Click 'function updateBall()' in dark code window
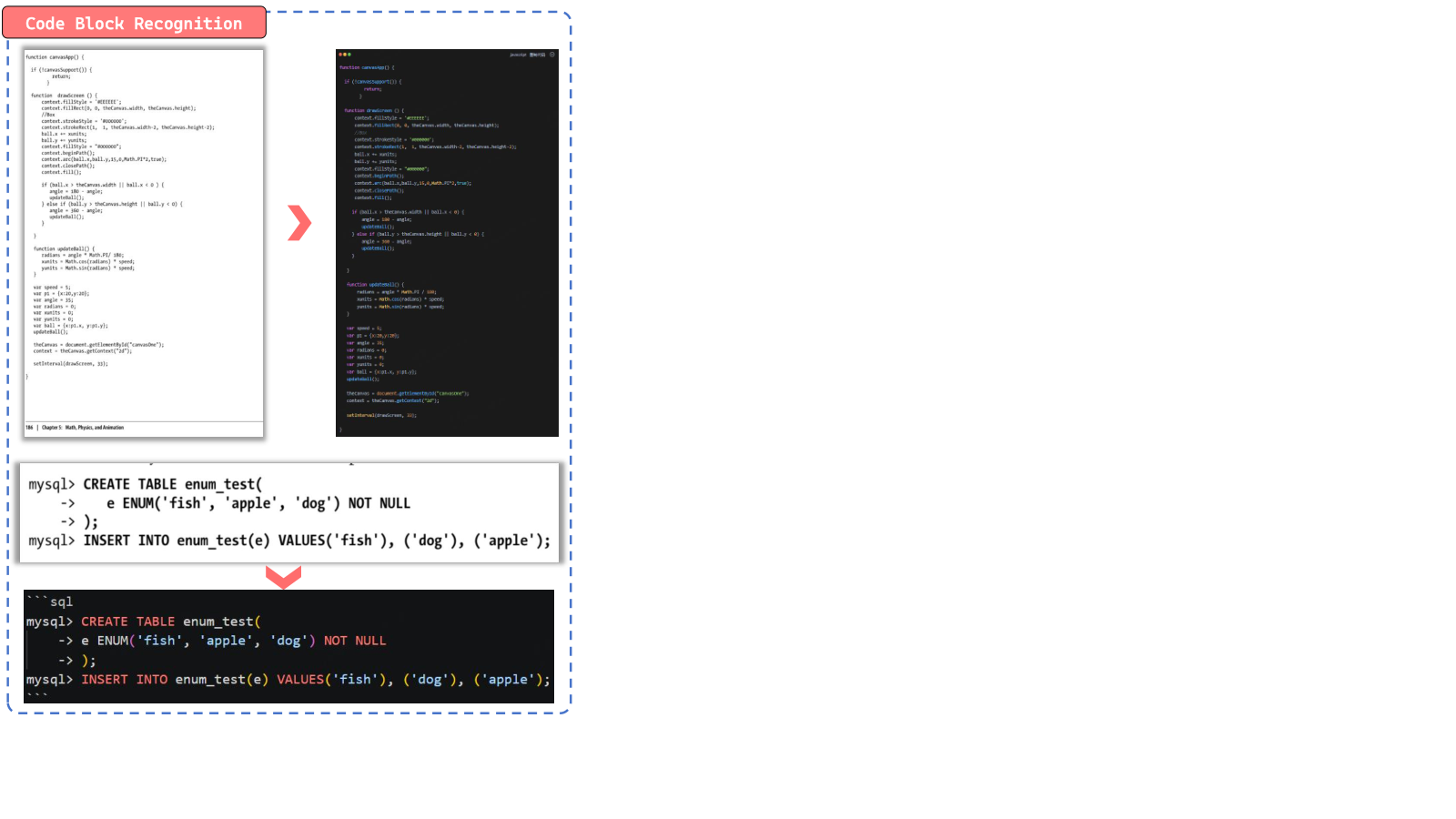 pos(375,285)
